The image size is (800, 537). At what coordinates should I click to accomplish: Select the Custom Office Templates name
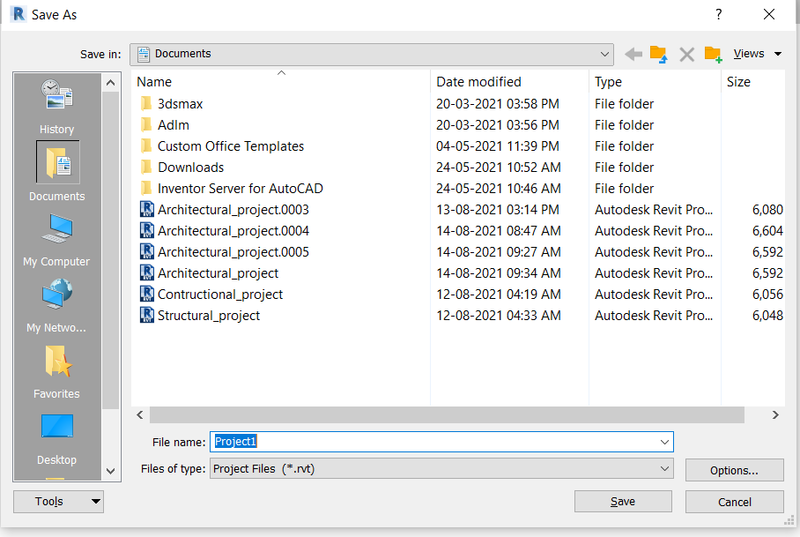click(231, 146)
